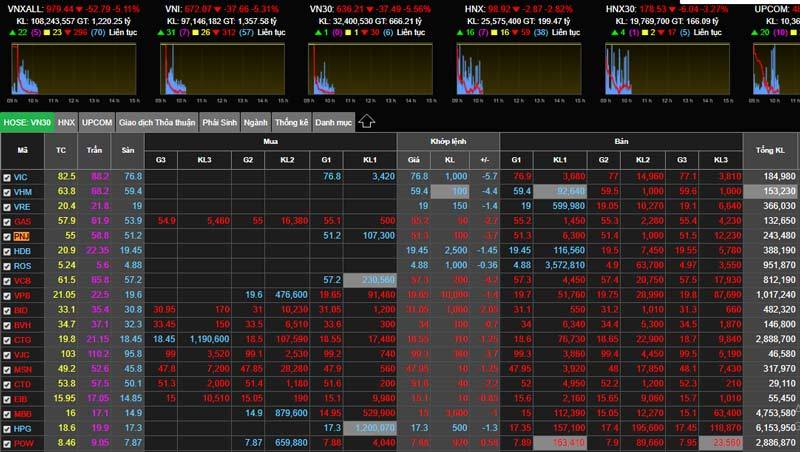Open the MBB stock symbol

23,412
